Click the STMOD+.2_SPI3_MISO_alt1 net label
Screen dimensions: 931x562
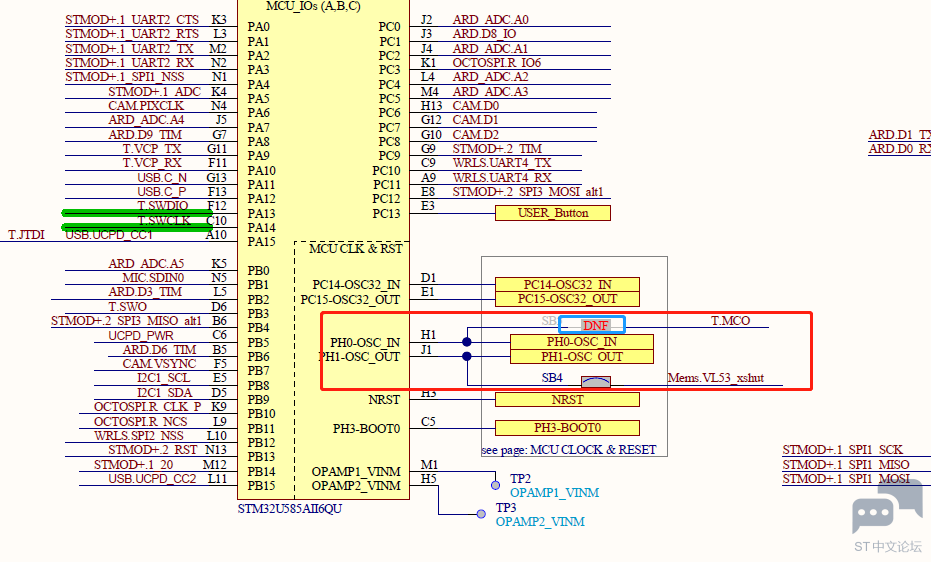[126, 321]
